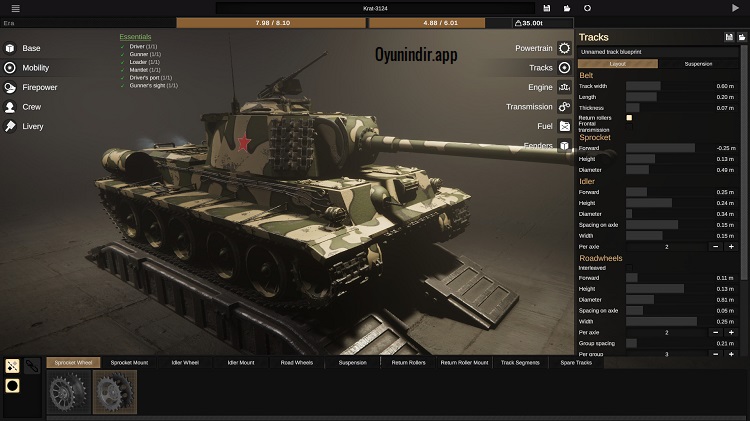Click the black circle icon at bottom left
This screenshot has width=750, height=421.
point(12,386)
